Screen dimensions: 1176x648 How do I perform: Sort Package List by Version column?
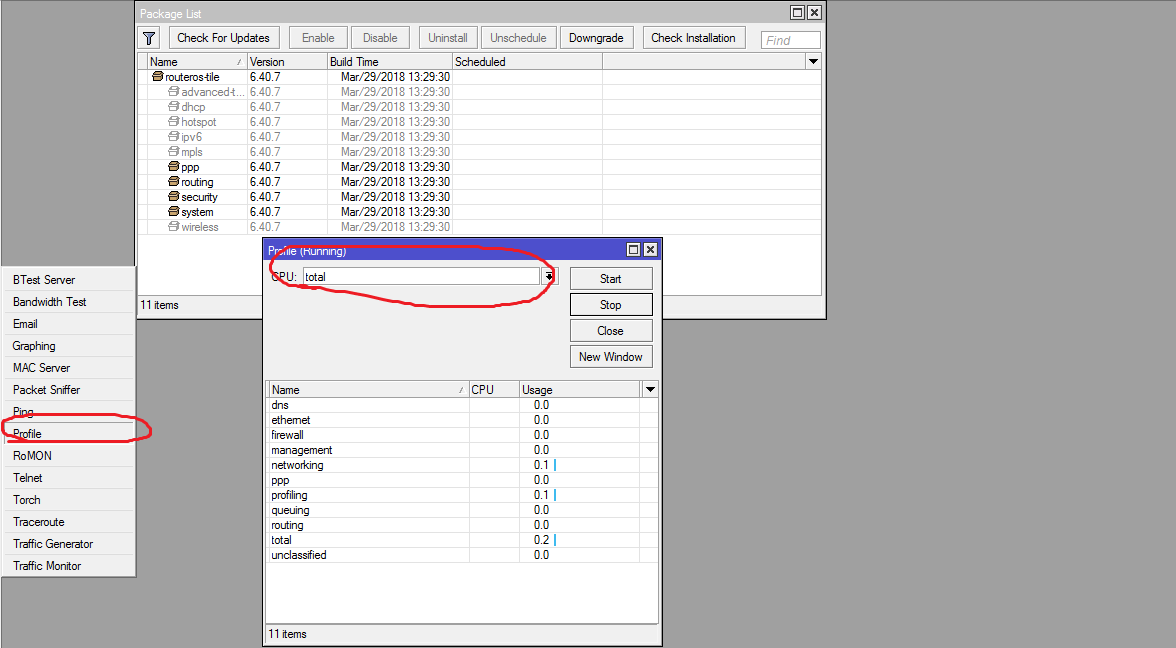tap(287, 62)
